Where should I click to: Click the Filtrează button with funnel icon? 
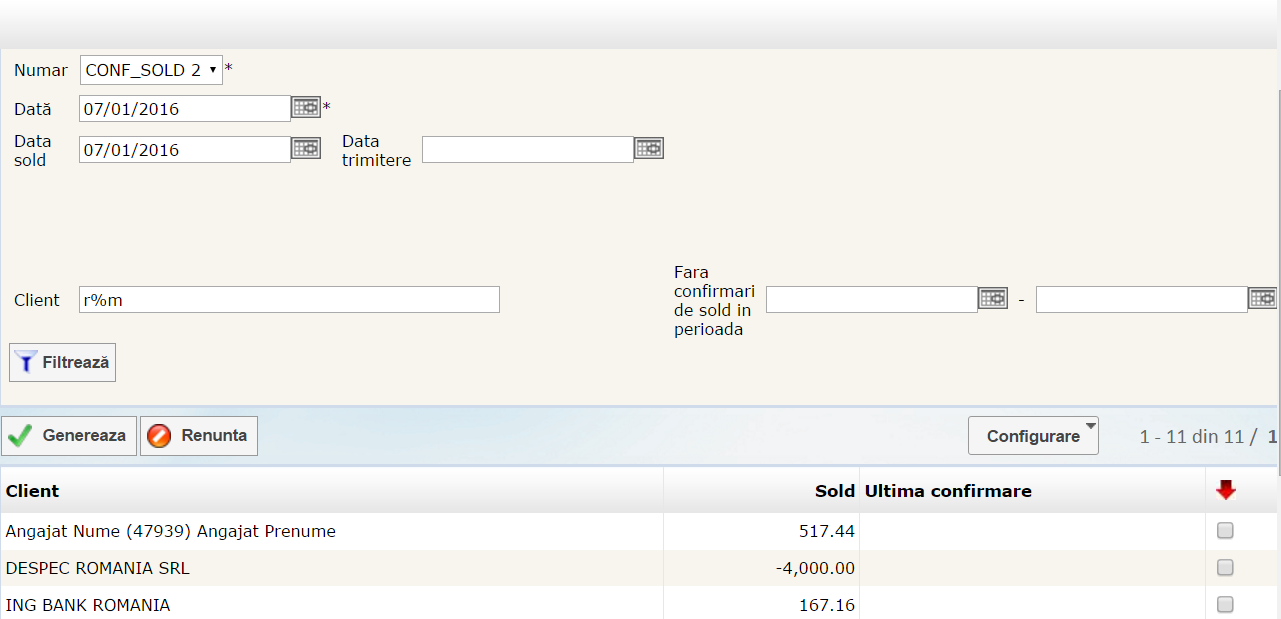click(x=63, y=362)
